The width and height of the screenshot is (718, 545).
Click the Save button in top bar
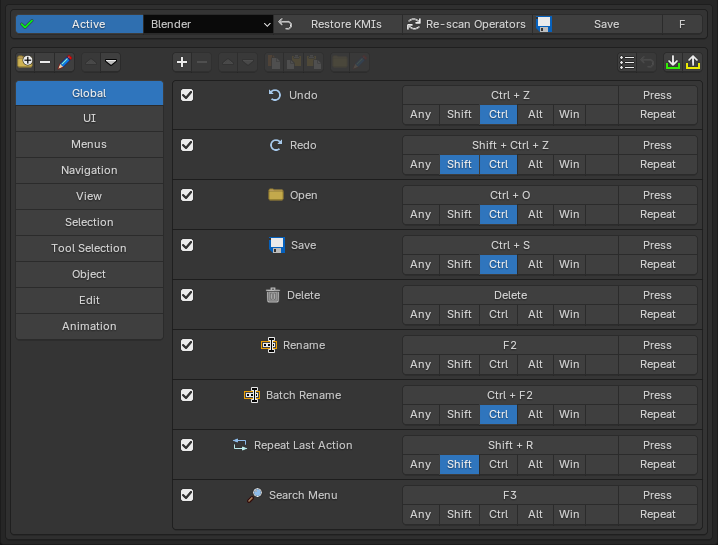598,24
